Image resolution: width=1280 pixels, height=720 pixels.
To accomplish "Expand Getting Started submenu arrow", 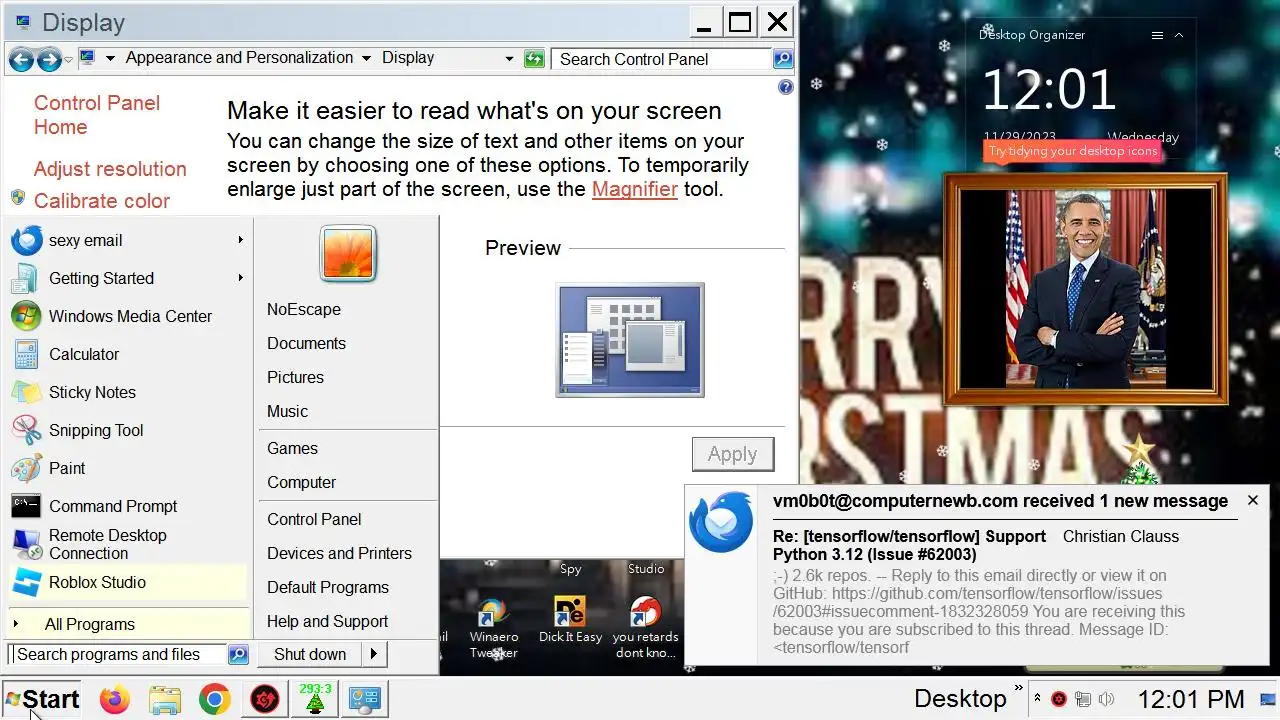I will 241,278.
